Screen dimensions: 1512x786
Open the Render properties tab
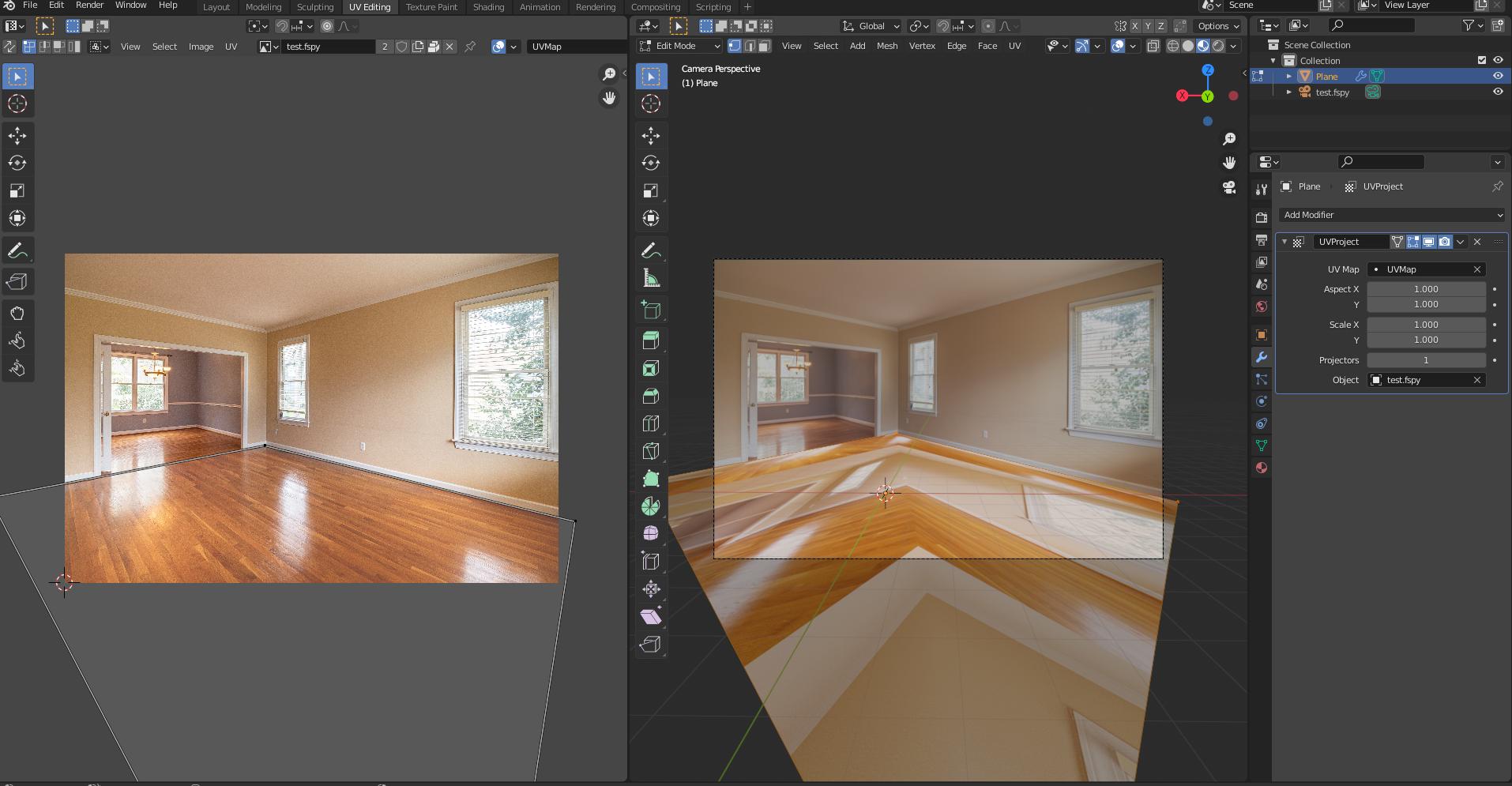tap(1262, 218)
